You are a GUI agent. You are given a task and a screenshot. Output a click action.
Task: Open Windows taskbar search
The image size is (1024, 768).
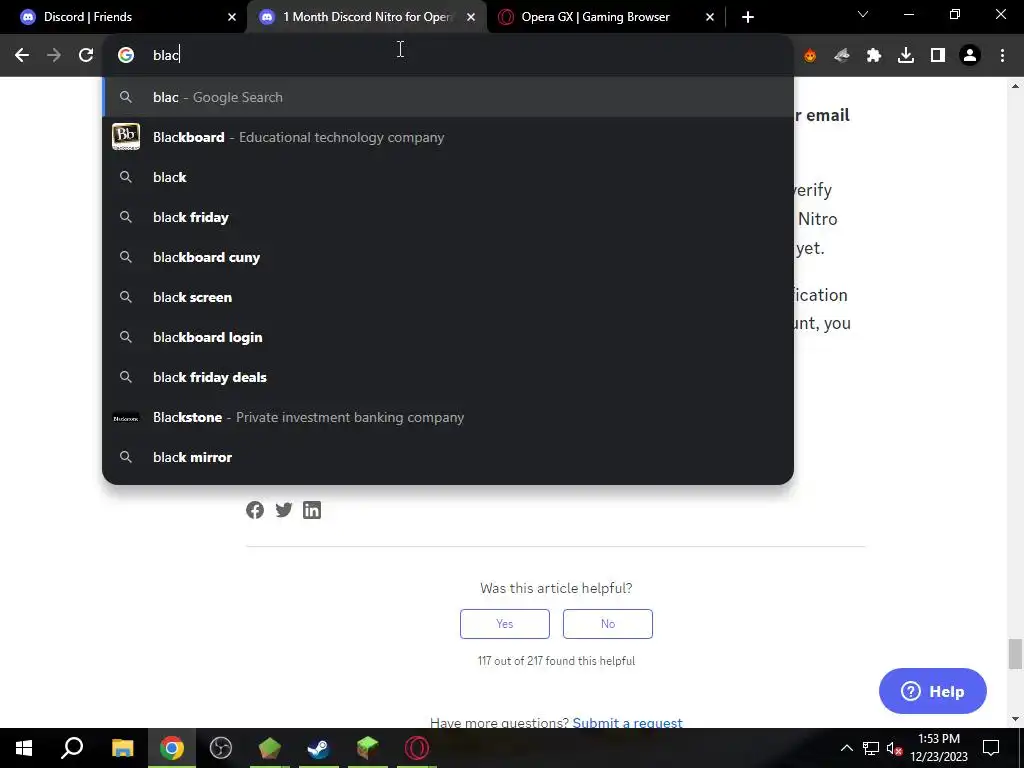coord(72,748)
